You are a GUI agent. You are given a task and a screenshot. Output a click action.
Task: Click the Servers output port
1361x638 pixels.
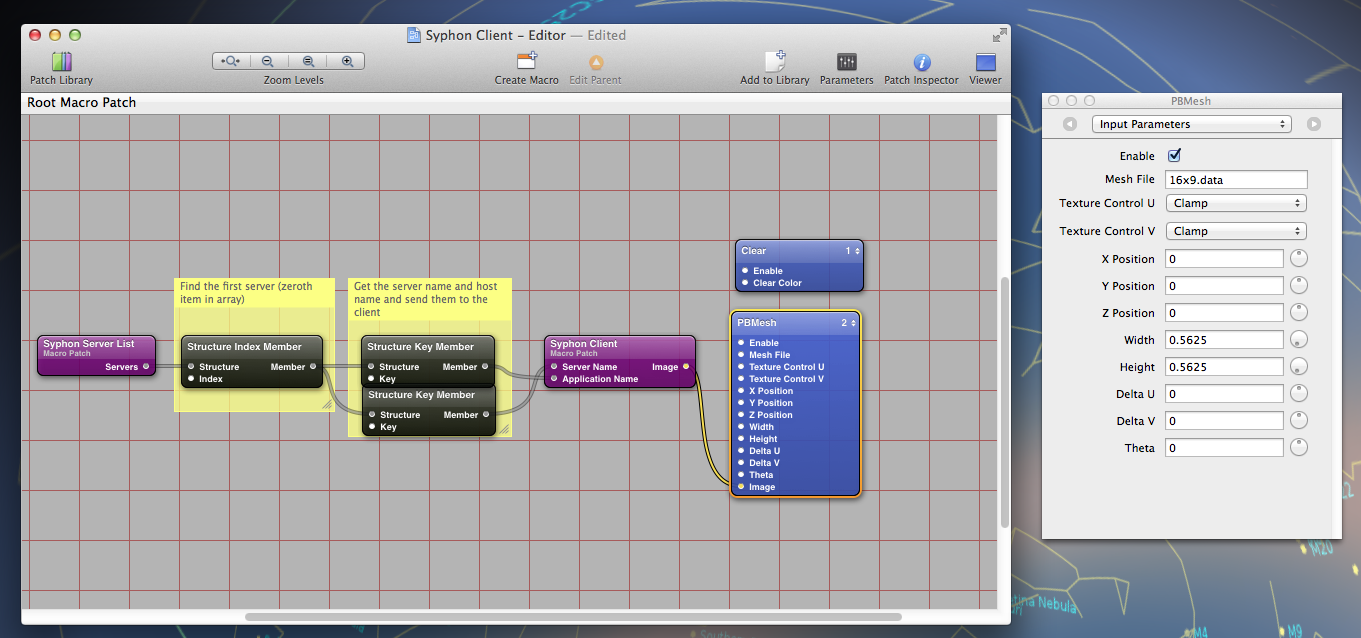pos(146,367)
